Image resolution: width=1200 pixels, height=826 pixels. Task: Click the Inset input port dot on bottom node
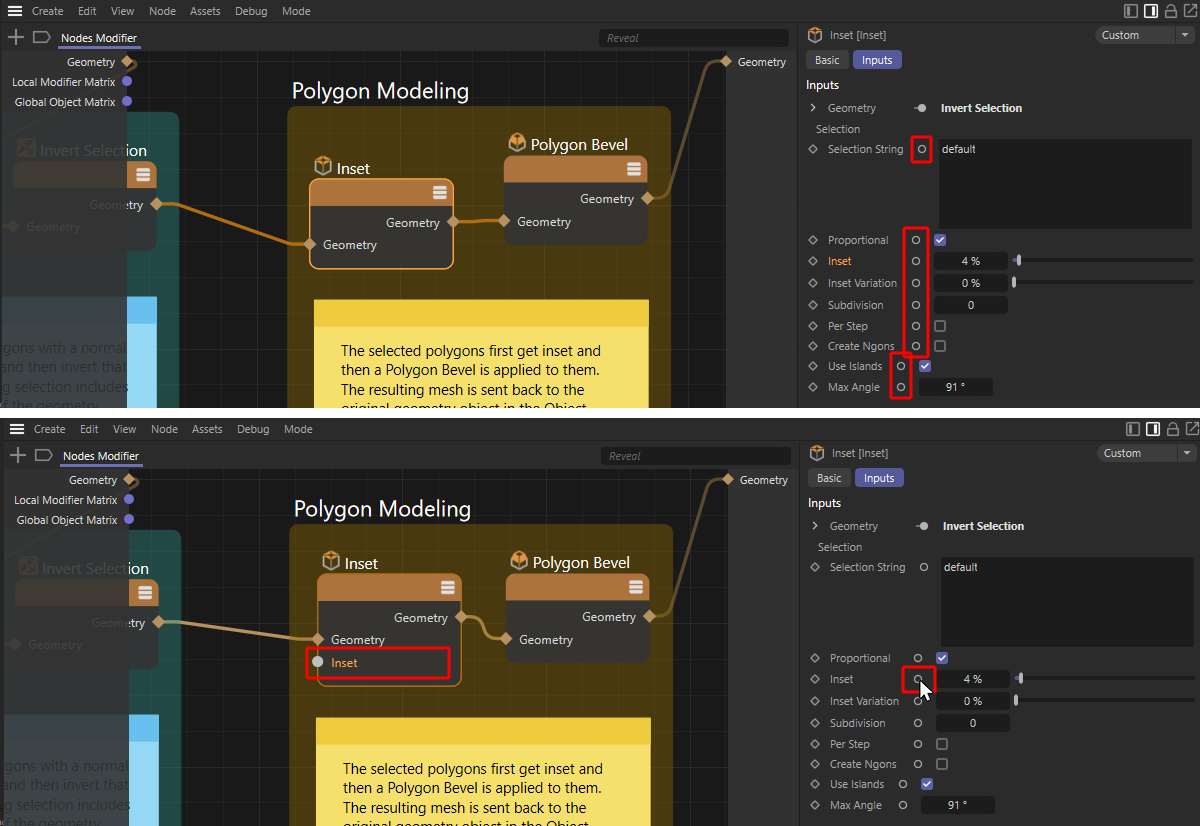[x=318, y=662]
